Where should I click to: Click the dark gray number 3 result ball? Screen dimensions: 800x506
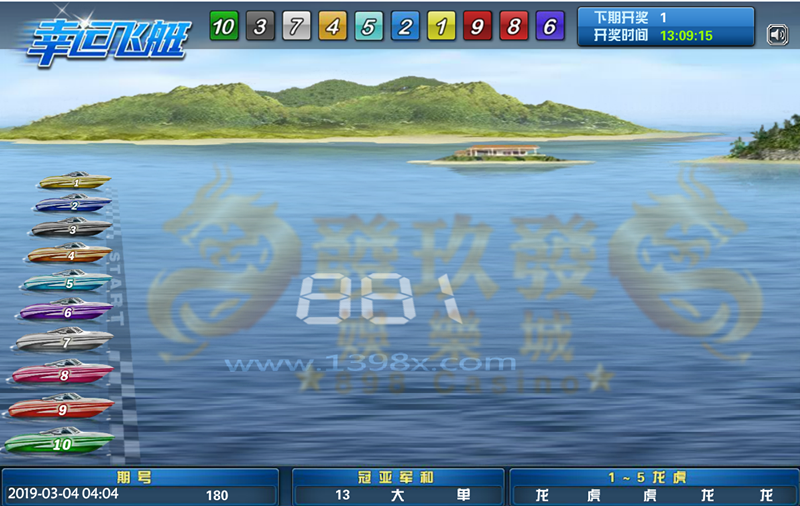coord(260,26)
